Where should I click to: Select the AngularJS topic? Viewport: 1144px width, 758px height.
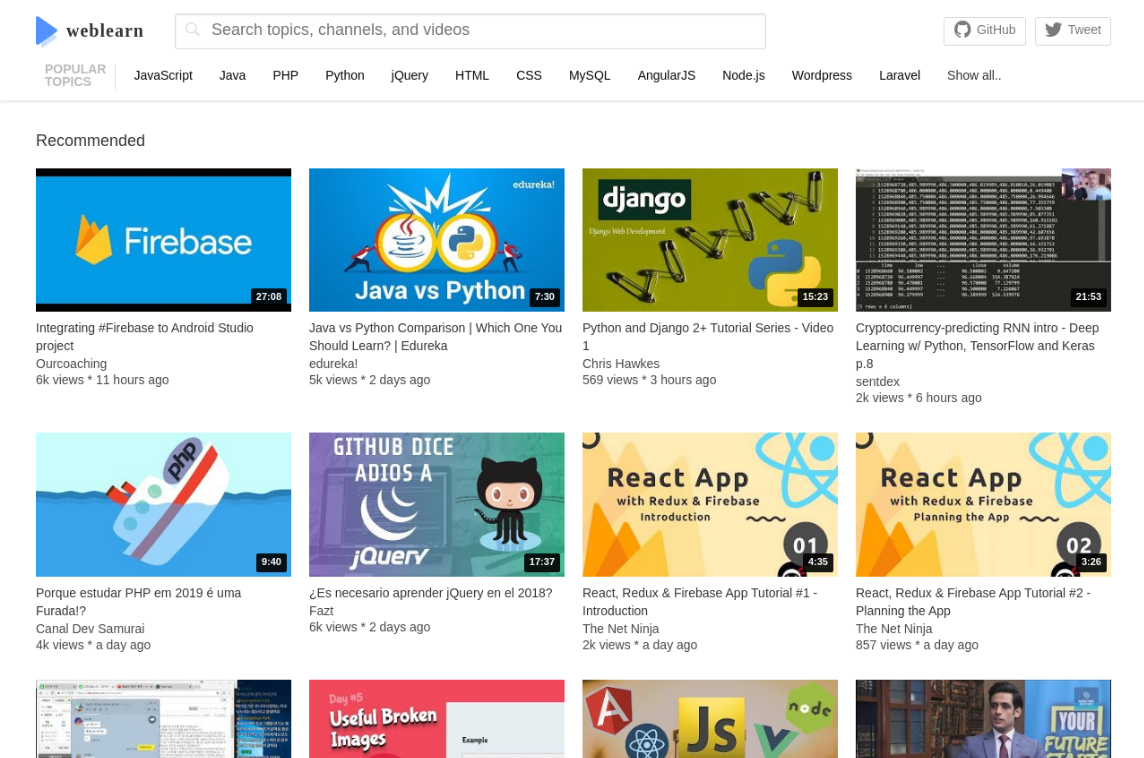[666, 75]
